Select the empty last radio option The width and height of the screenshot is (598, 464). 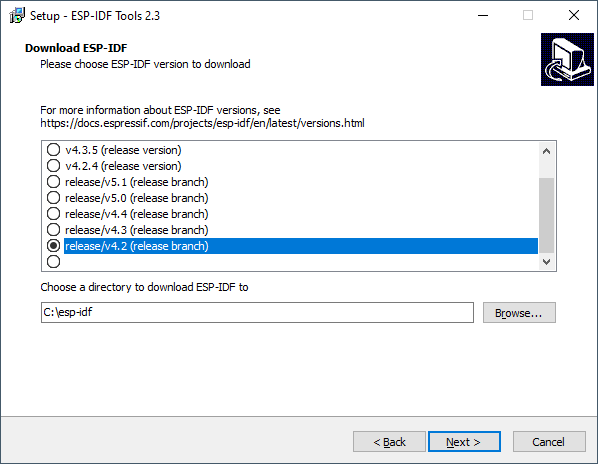click(53, 262)
